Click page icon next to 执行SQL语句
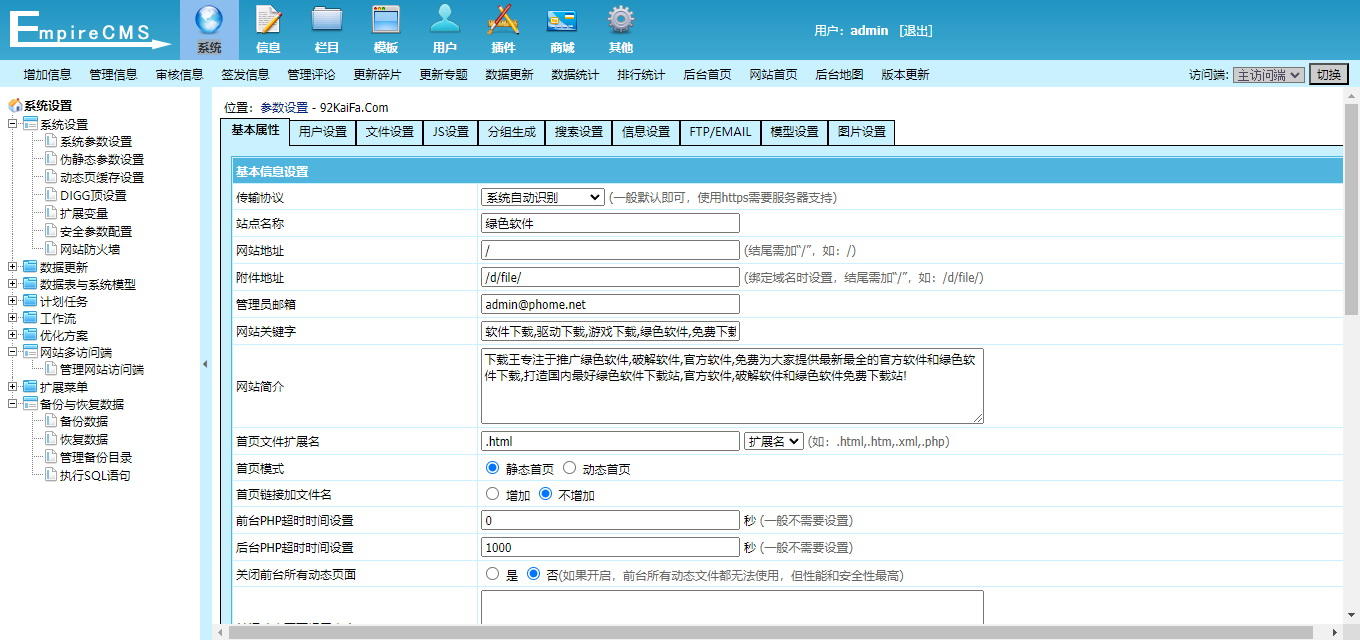1360x640 pixels. (51, 475)
